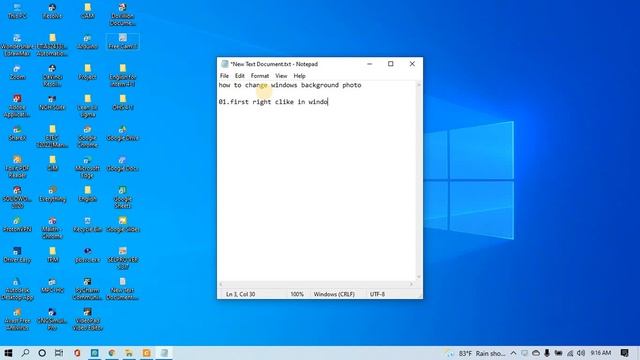Viewport: 640px width, 360px height.
Task: Select the Autodesk Desktop App shortcut
Action: point(17,289)
